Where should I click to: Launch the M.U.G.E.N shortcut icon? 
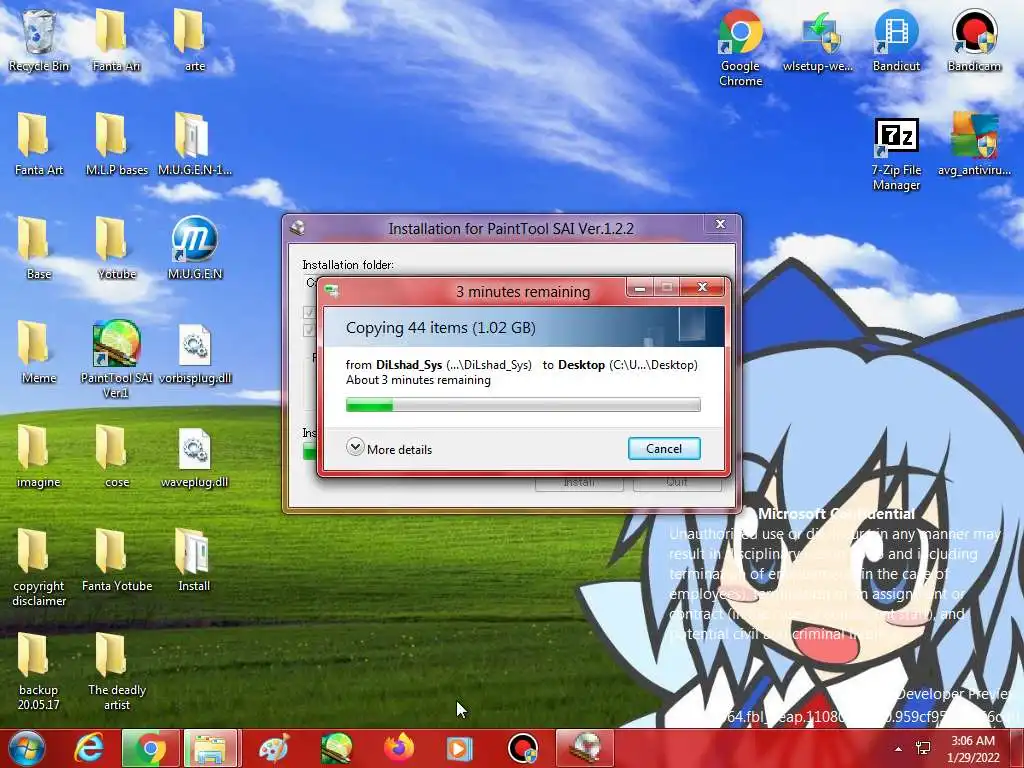click(x=195, y=248)
